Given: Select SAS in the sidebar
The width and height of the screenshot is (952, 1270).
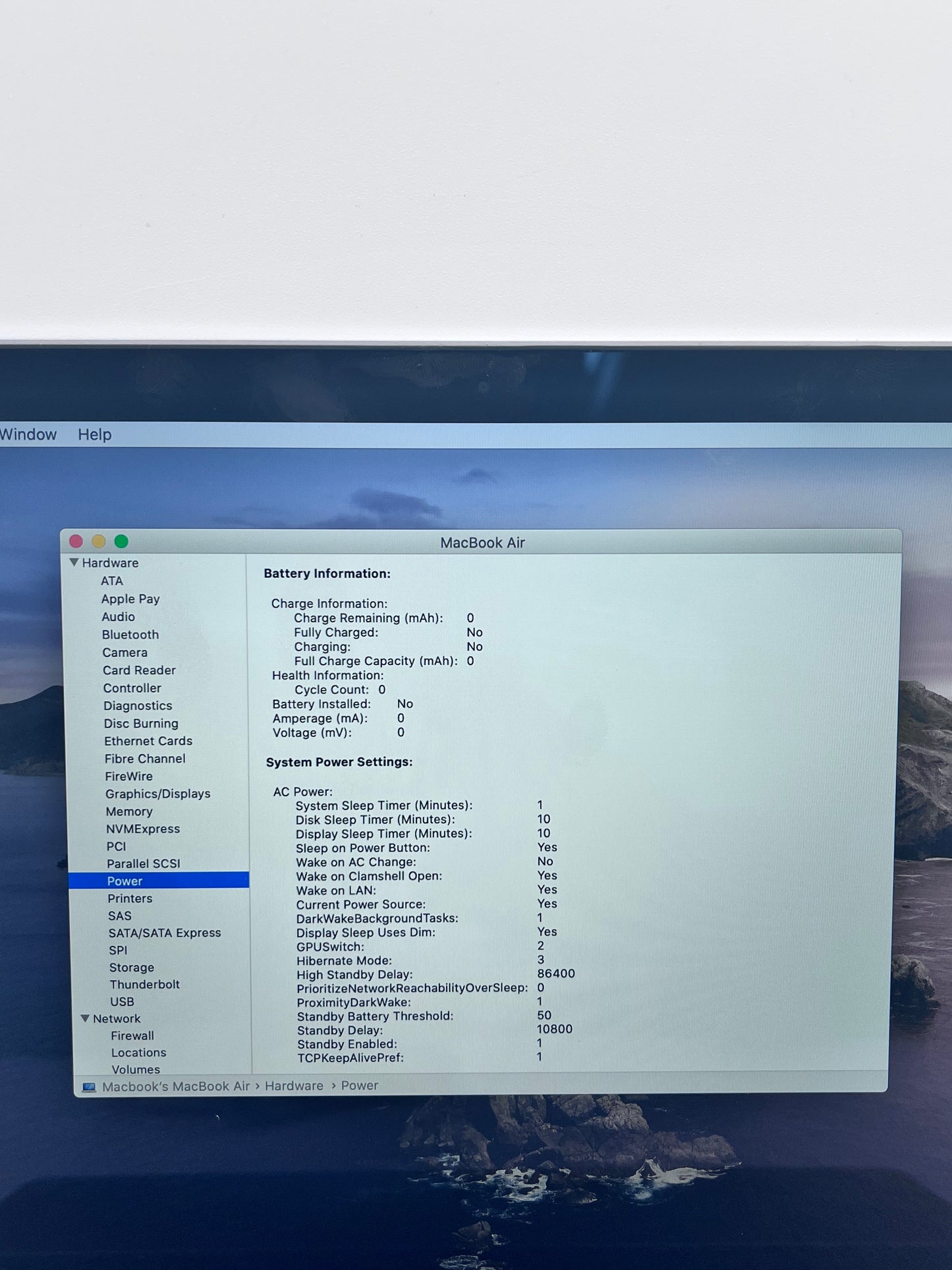Looking at the screenshot, I should pyautogui.click(x=120, y=915).
